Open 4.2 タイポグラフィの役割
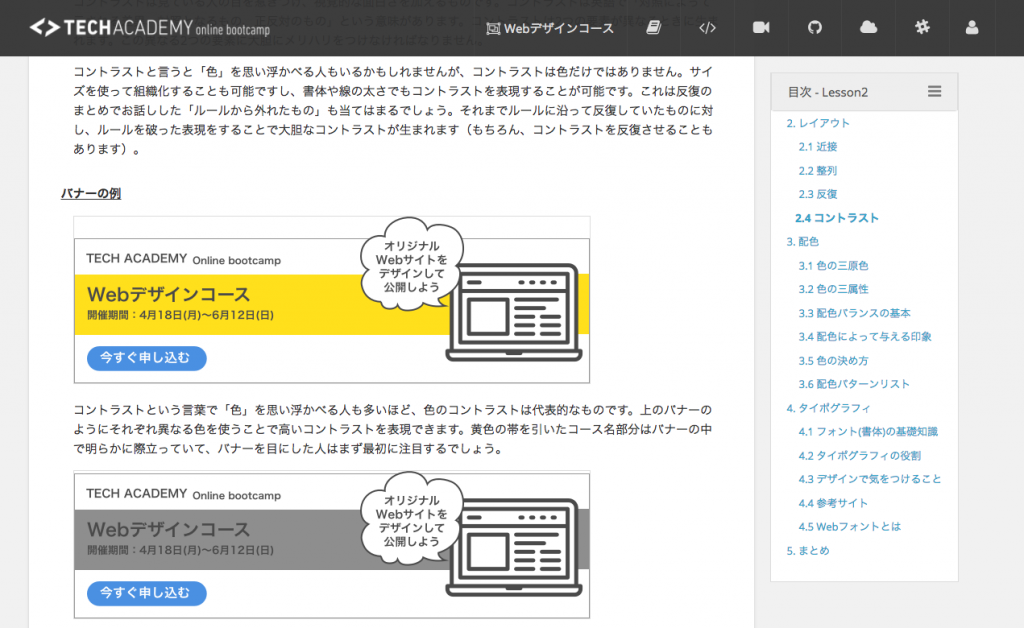This screenshot has width=1024, height=628. click(x=859, y=456)
